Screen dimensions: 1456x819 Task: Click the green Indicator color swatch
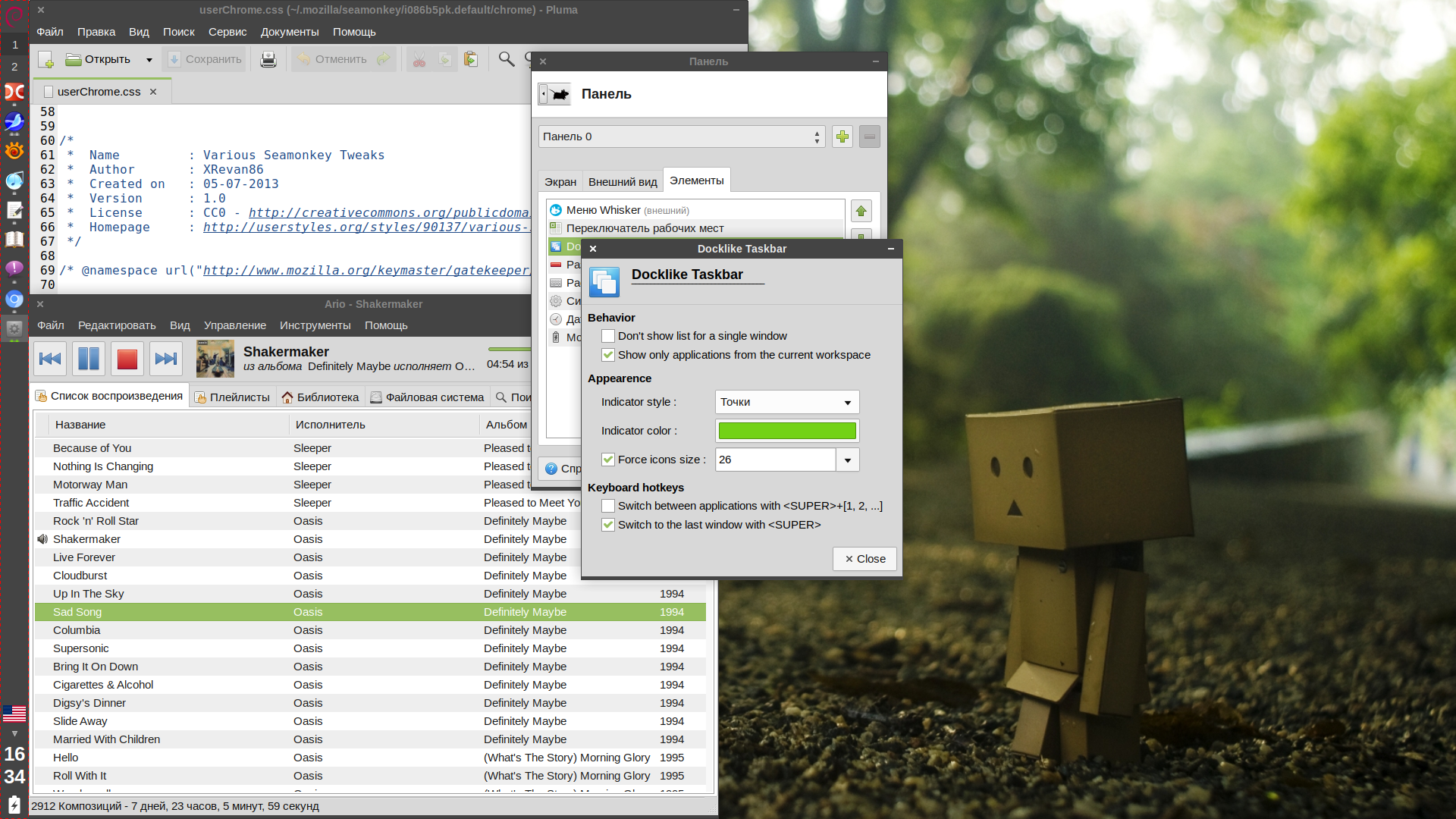click(787, 431)
